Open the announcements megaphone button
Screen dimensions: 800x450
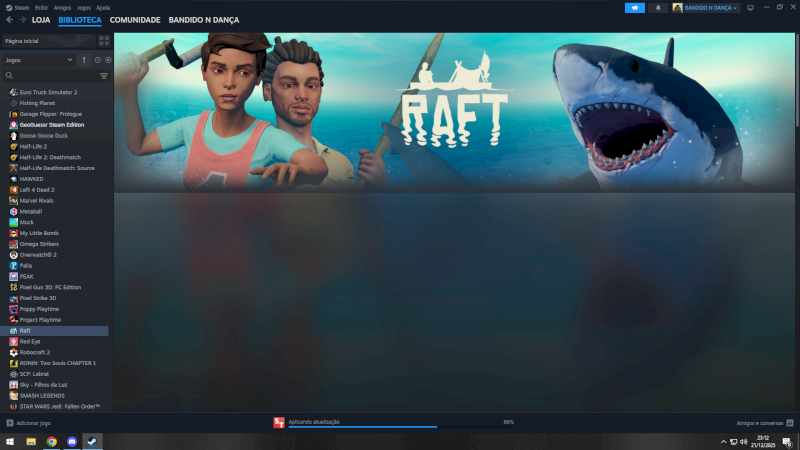click(x=635, y=8)
